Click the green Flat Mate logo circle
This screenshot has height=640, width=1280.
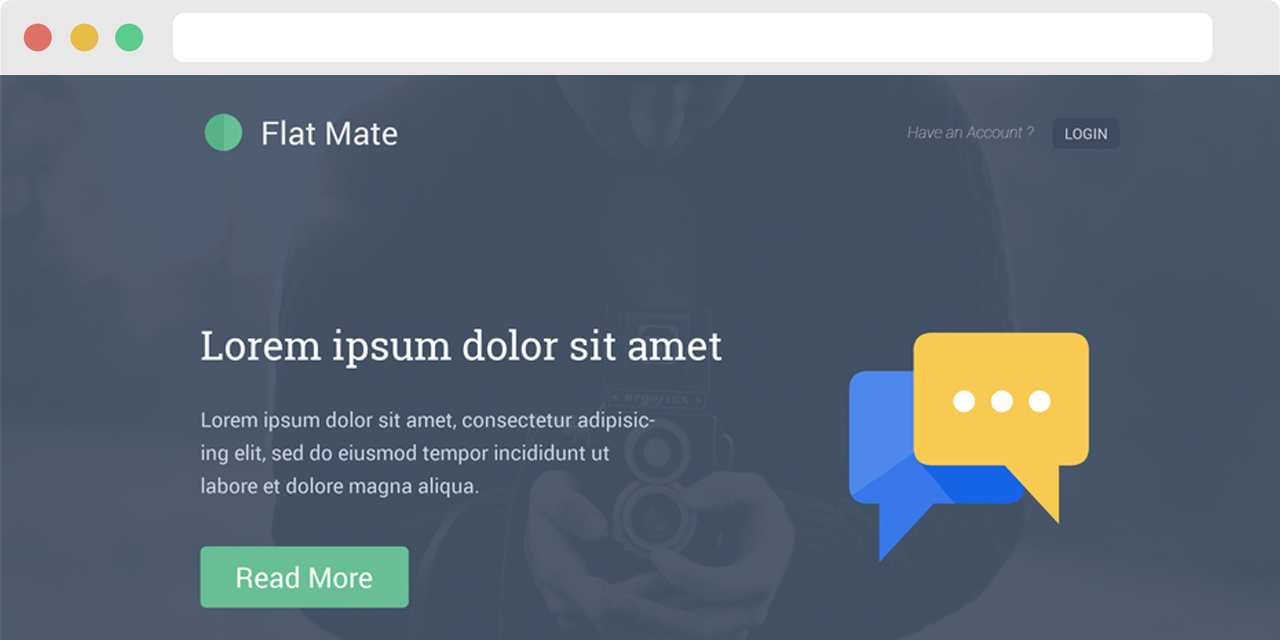[x=223, y=132]
